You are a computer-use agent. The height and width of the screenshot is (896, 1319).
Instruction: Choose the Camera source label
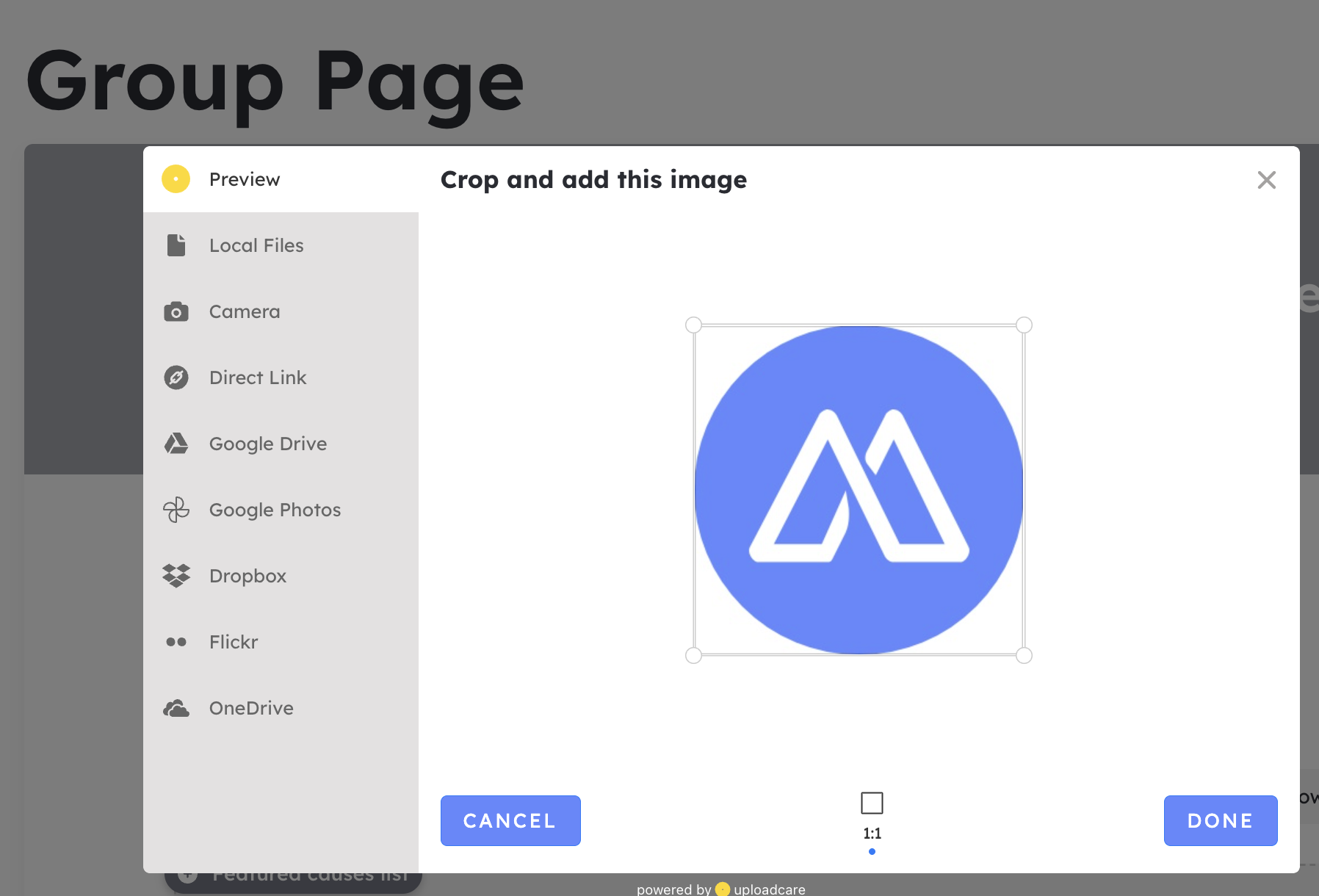[x=245, y=311]
